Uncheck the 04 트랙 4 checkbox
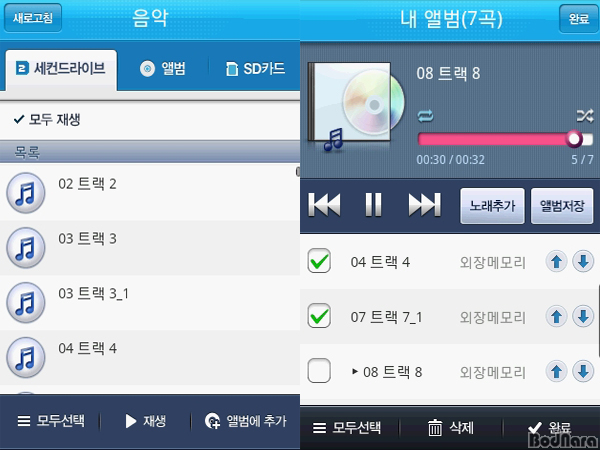600x450 pixels. pyautogui.click(x=319, y=261)
